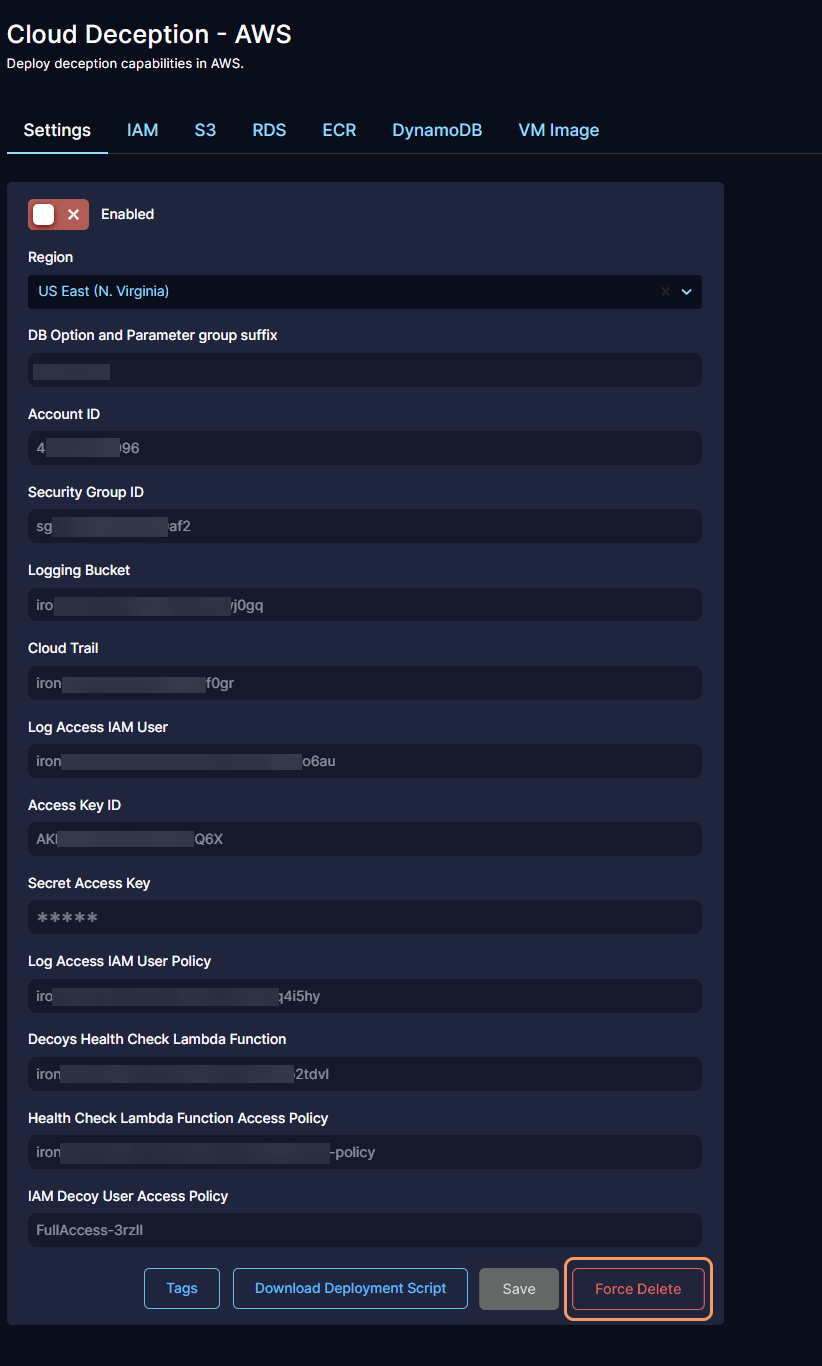The width and height of the screenshot is (822, 1366).
Task: Select the Settings tab
Action: (57, 130)
